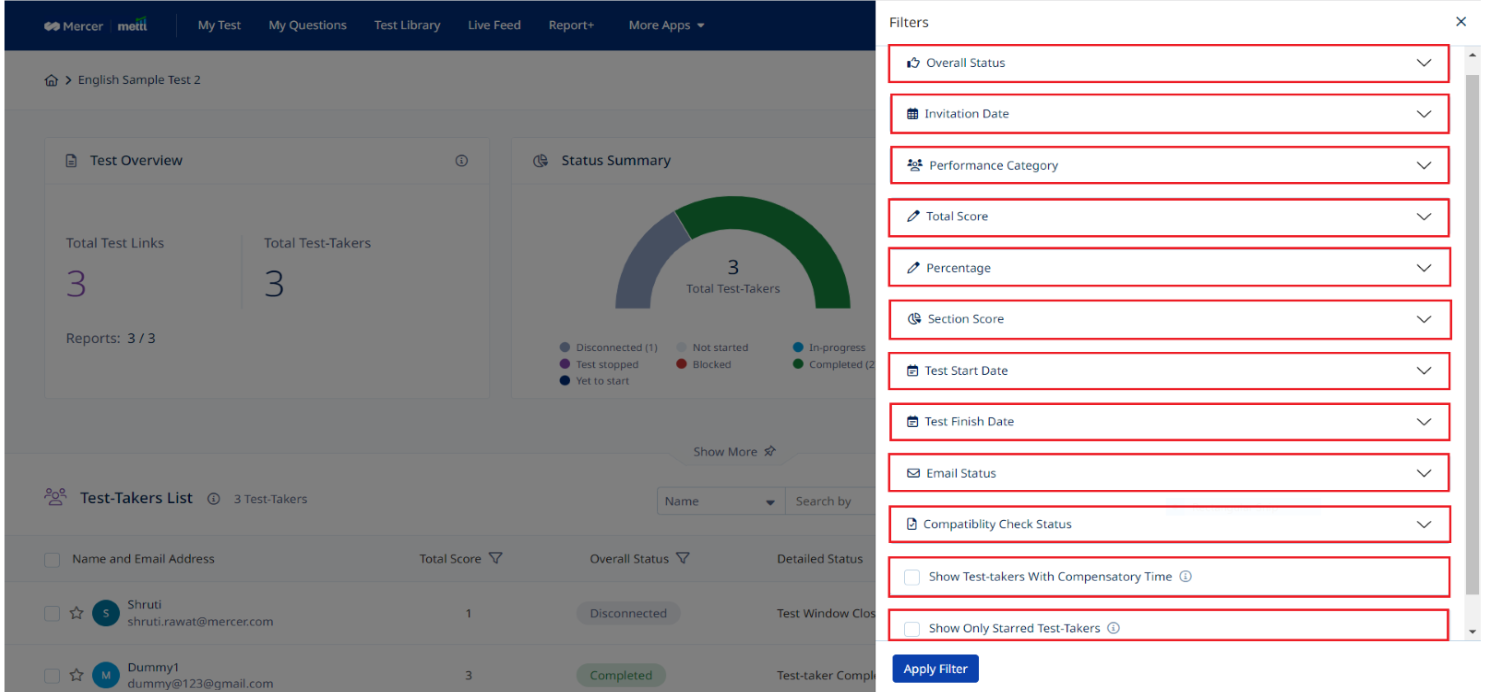Screen dimensions: 1496x692
Task: Star the test-taker Shruti
Action: coord(76,613)
